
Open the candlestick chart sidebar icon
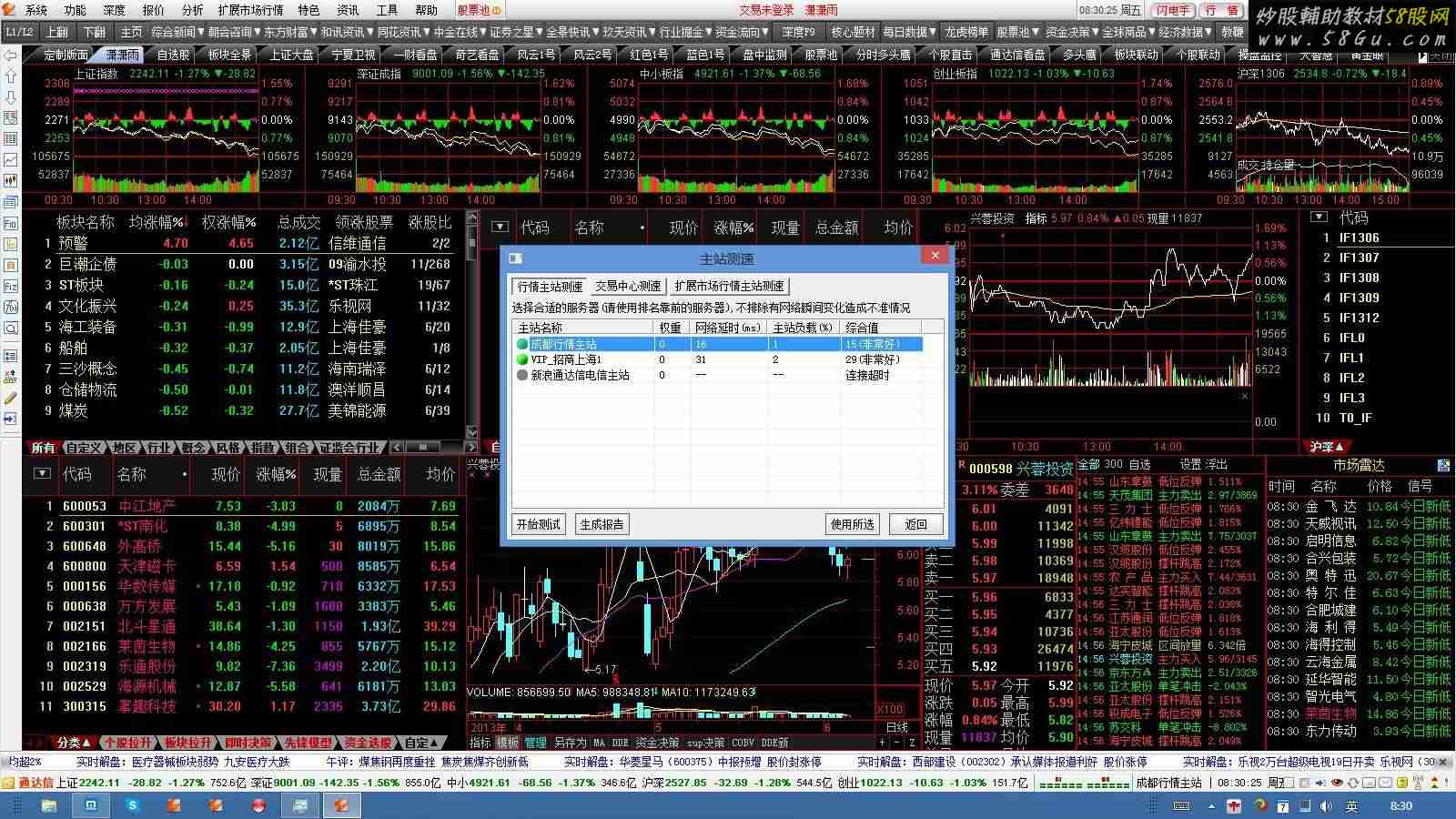coord(11,181)
